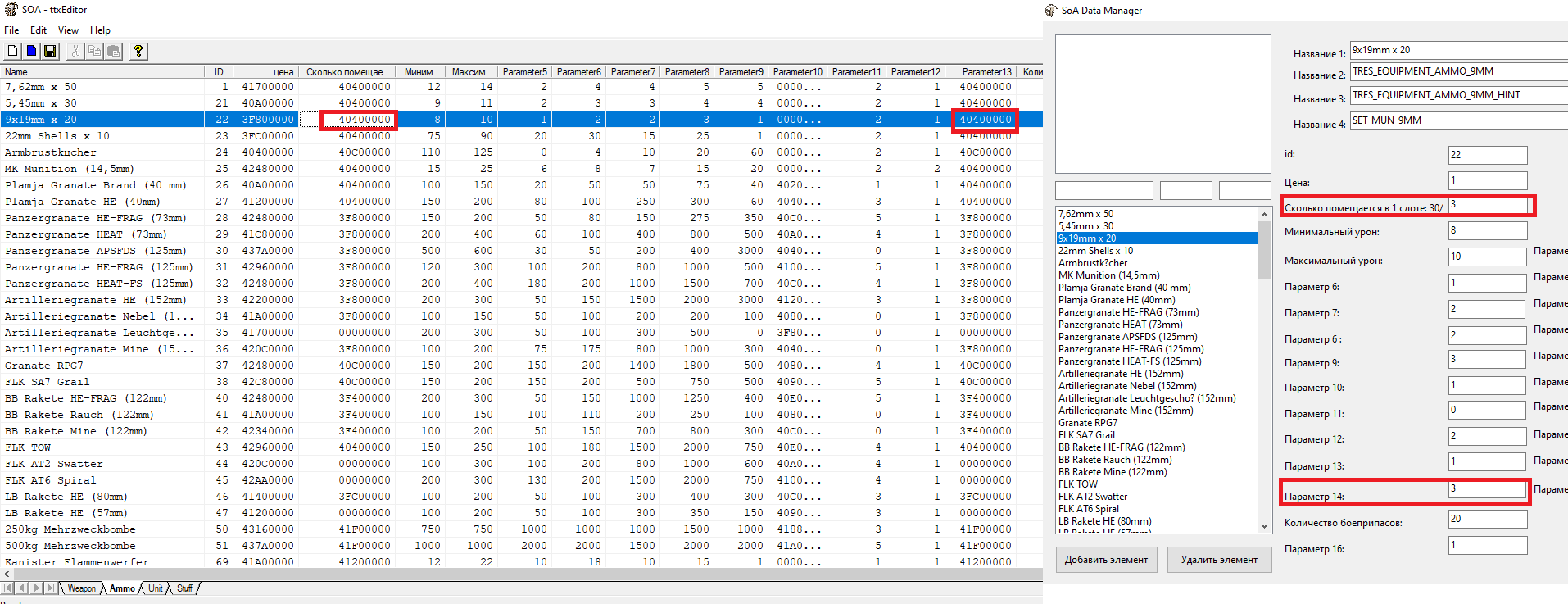This screenshot has width=1568, height=604.
Task: Click the next-tab navigation arrow
Action: [x=36, y=588]
